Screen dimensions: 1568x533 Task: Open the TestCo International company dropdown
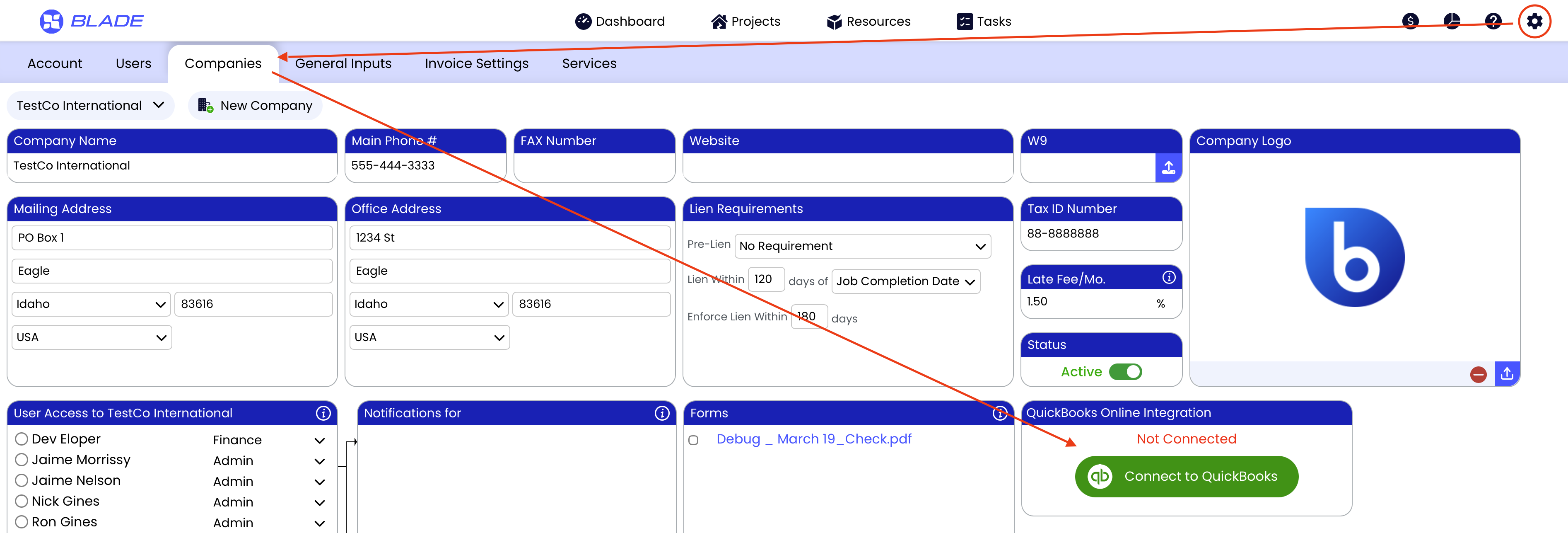[90, 105]
